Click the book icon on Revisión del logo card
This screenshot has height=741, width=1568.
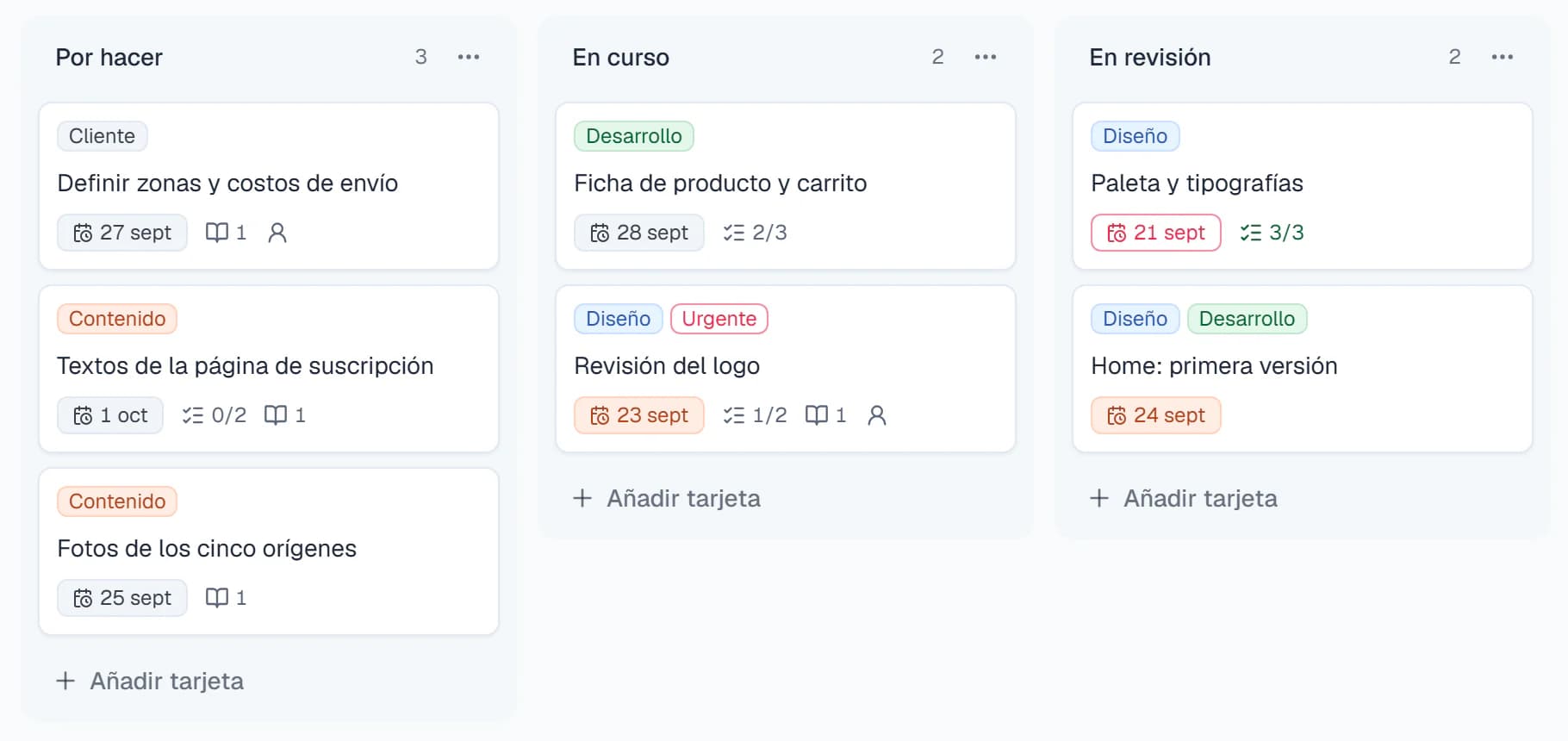click(x=817, y=415)
